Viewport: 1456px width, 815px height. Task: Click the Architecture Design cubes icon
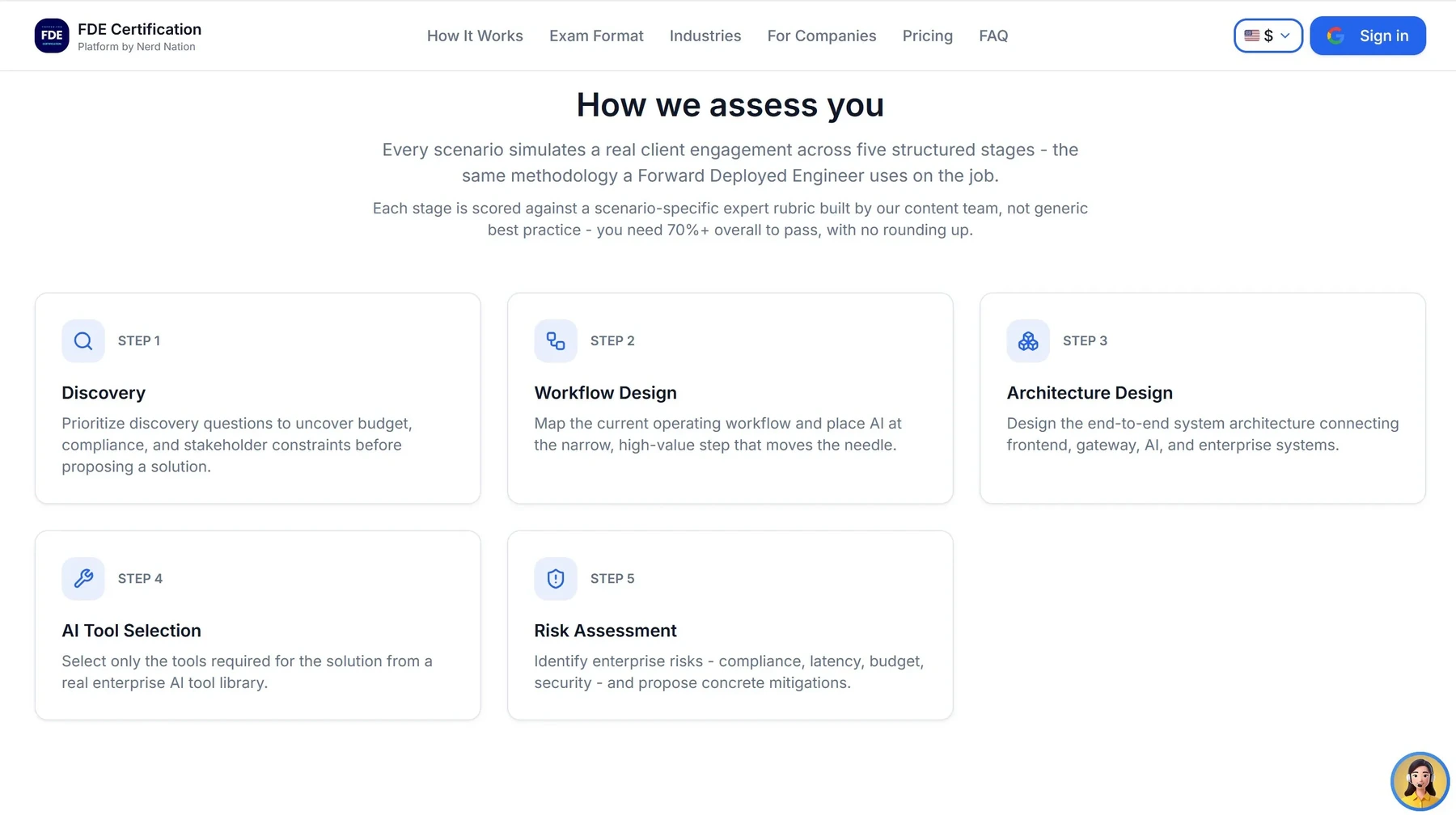tap(1028, 341)
